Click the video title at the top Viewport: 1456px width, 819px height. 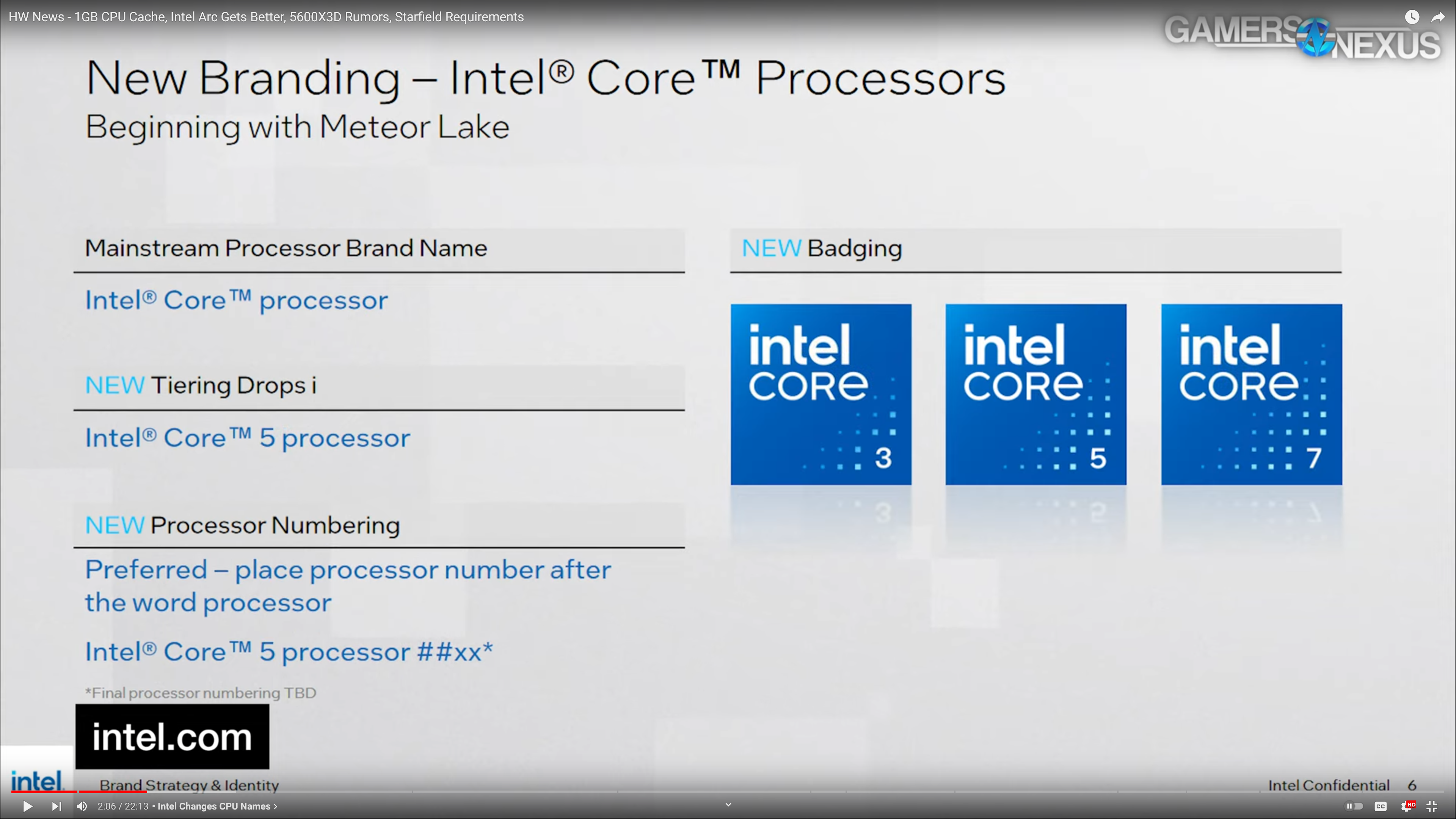[266, 17]
